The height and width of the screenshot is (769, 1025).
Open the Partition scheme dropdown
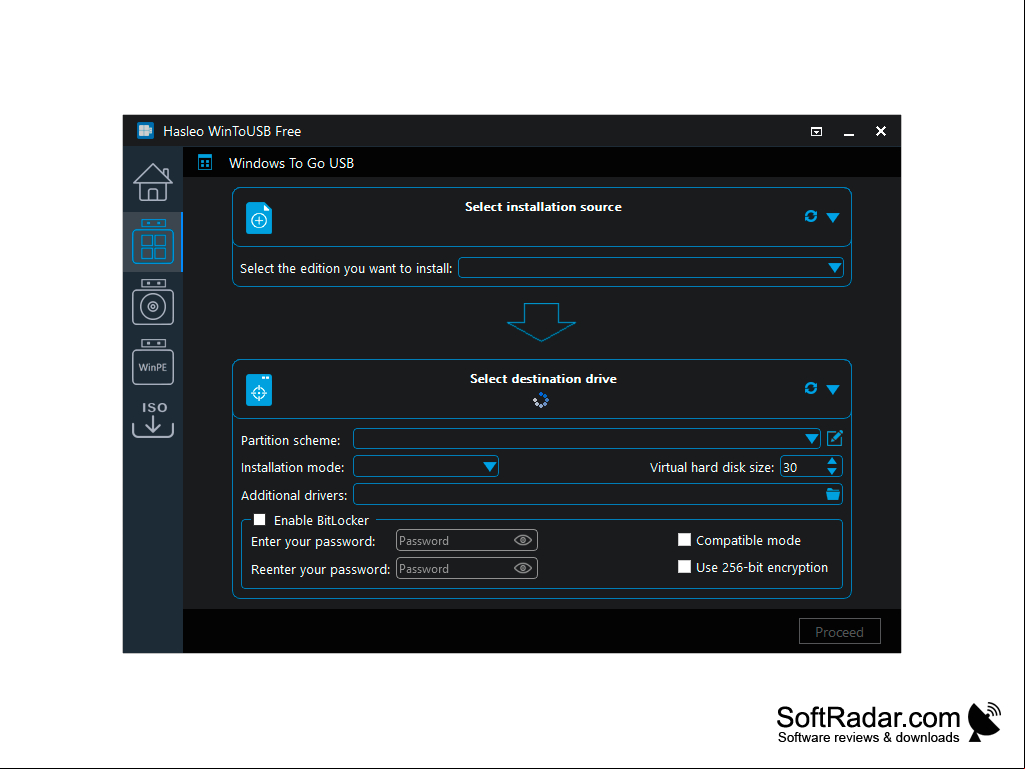click(x=586, y=439)
